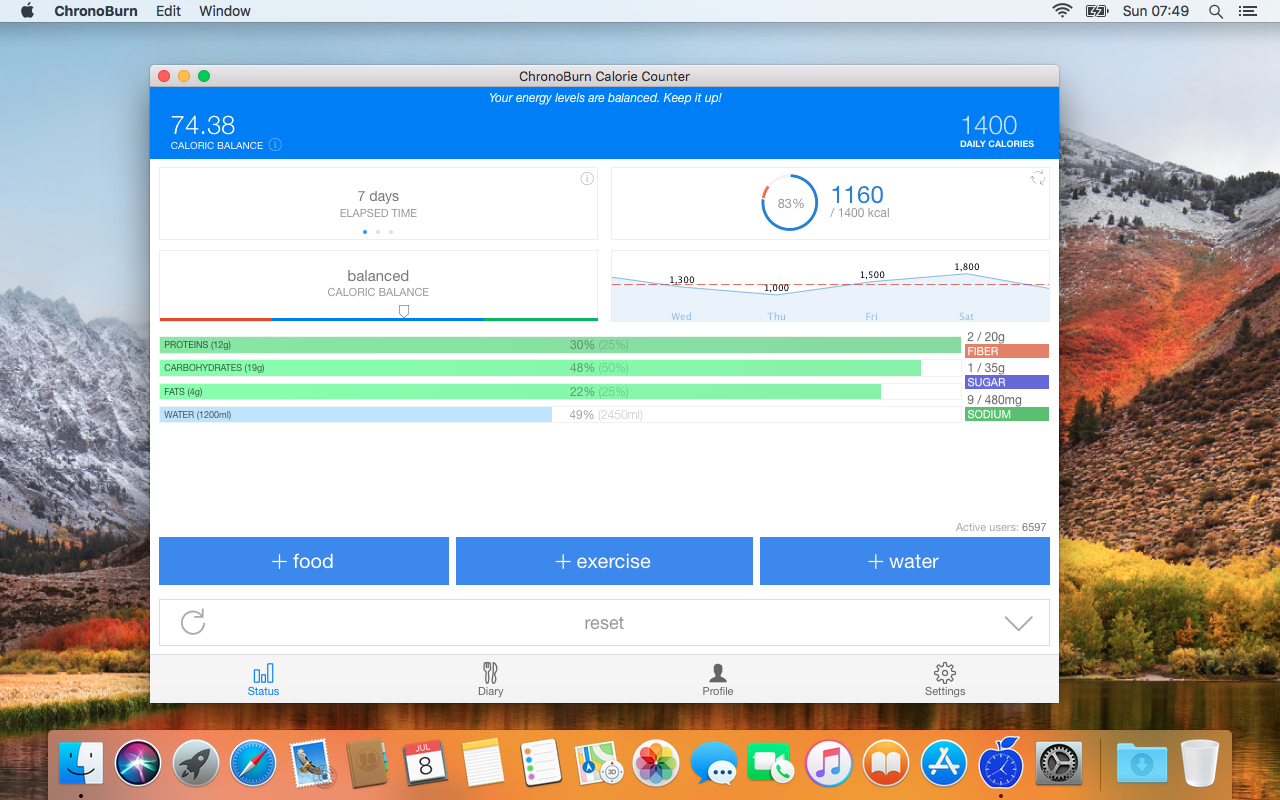1280x800 pixels.
Task: Click the sync arrows icon in calories card
Action: [1038, 178]
